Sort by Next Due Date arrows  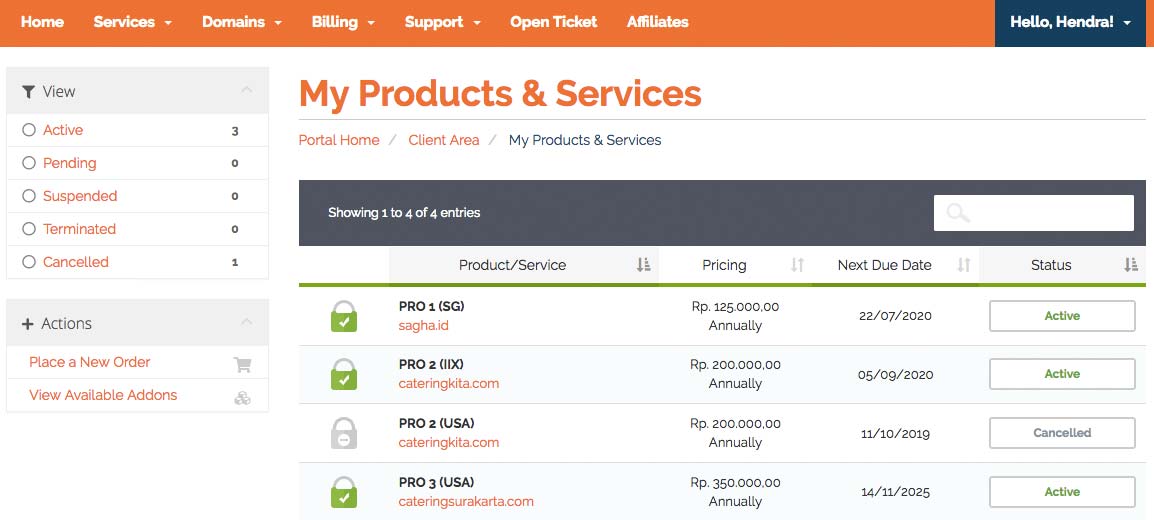point(963,265)
